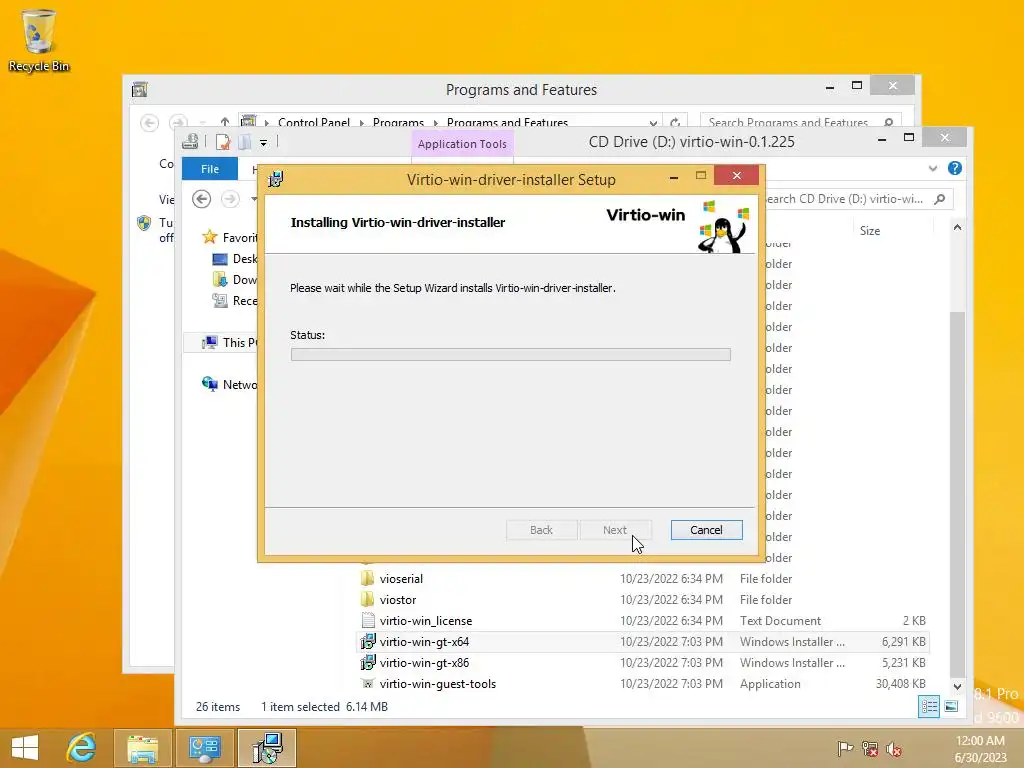Click the installer icon in the Setup title bar
The image size is (1024, 768).
tap(276, 179)
